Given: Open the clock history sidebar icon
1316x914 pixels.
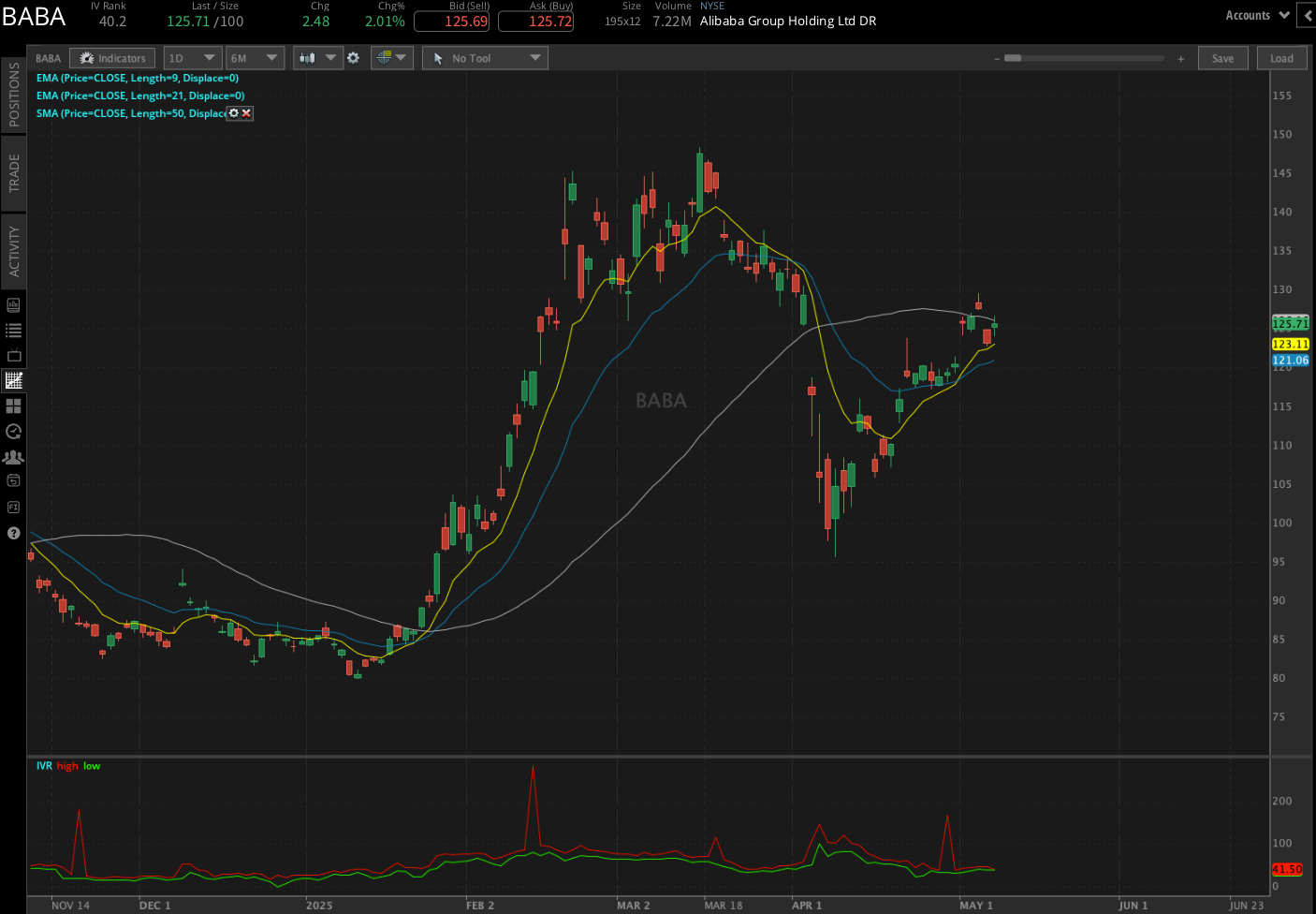Looking at the screenshot, I should coord(13,431).
